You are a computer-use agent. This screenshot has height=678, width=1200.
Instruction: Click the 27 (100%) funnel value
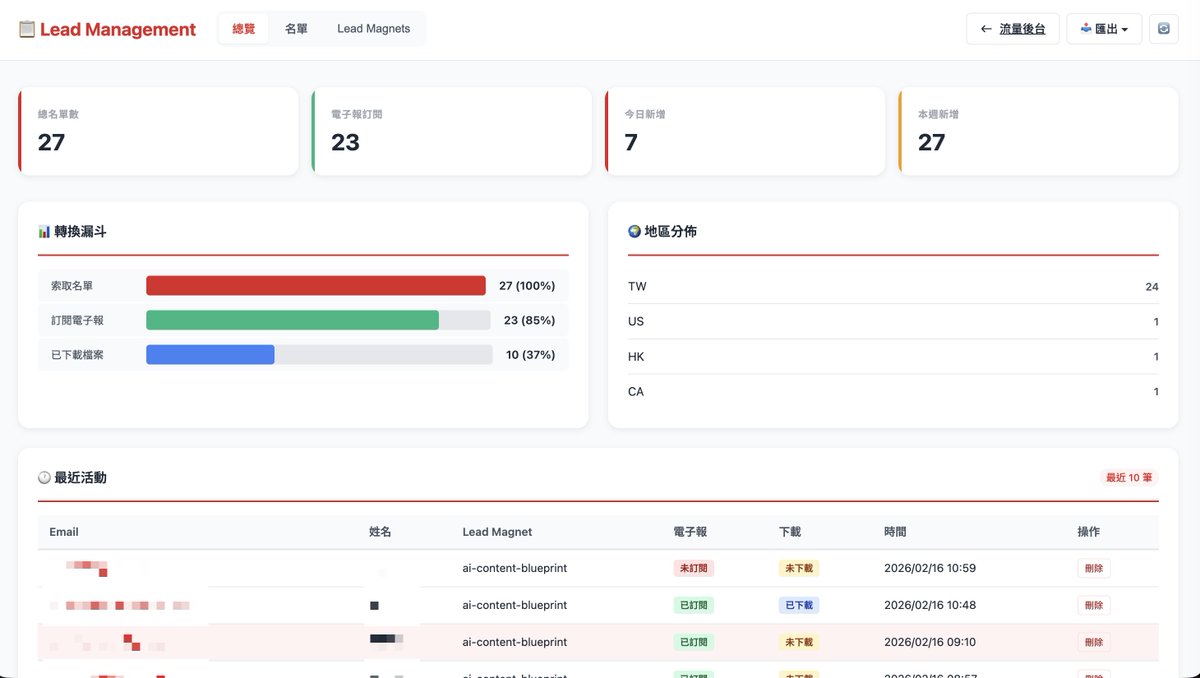point(527,286)
